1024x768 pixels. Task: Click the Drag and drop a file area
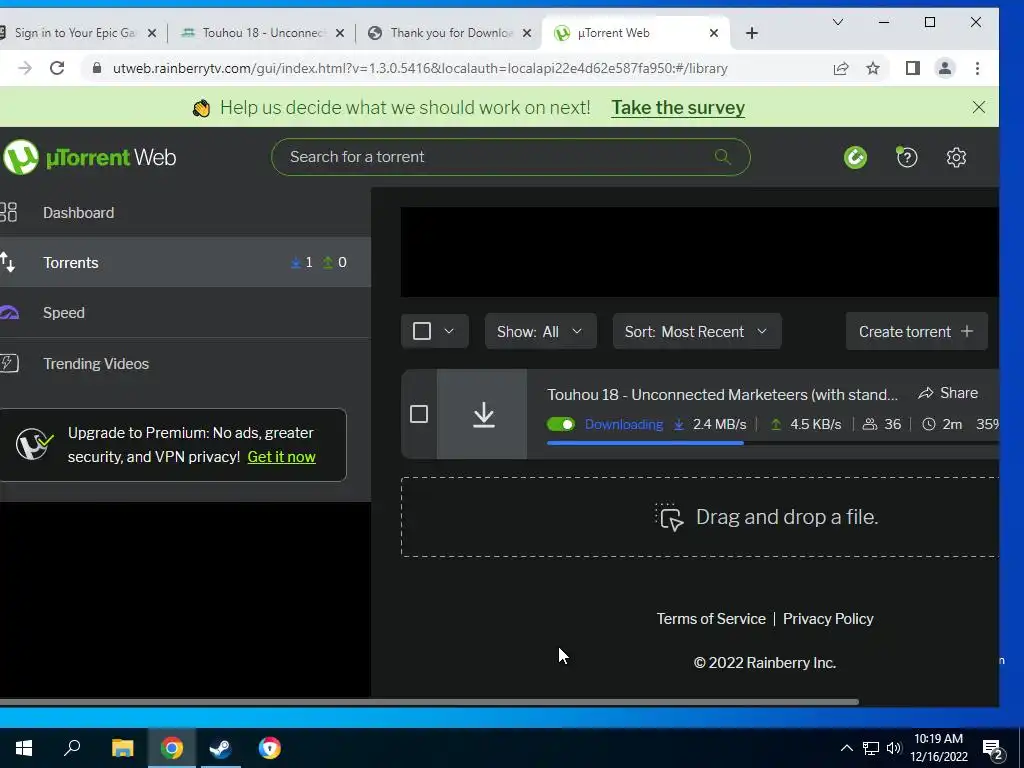pyautogui.click(x=699, y=517)
